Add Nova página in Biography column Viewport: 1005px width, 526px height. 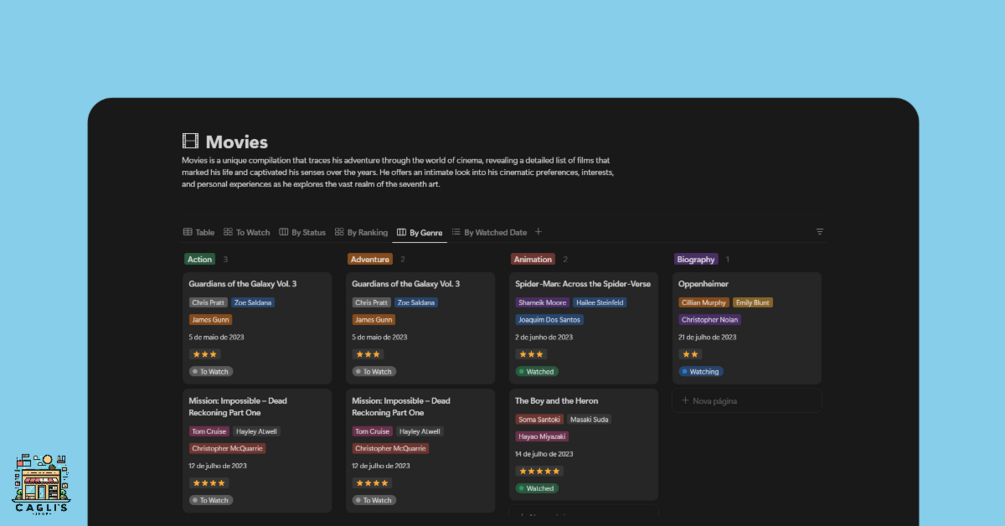pos(747,401)
